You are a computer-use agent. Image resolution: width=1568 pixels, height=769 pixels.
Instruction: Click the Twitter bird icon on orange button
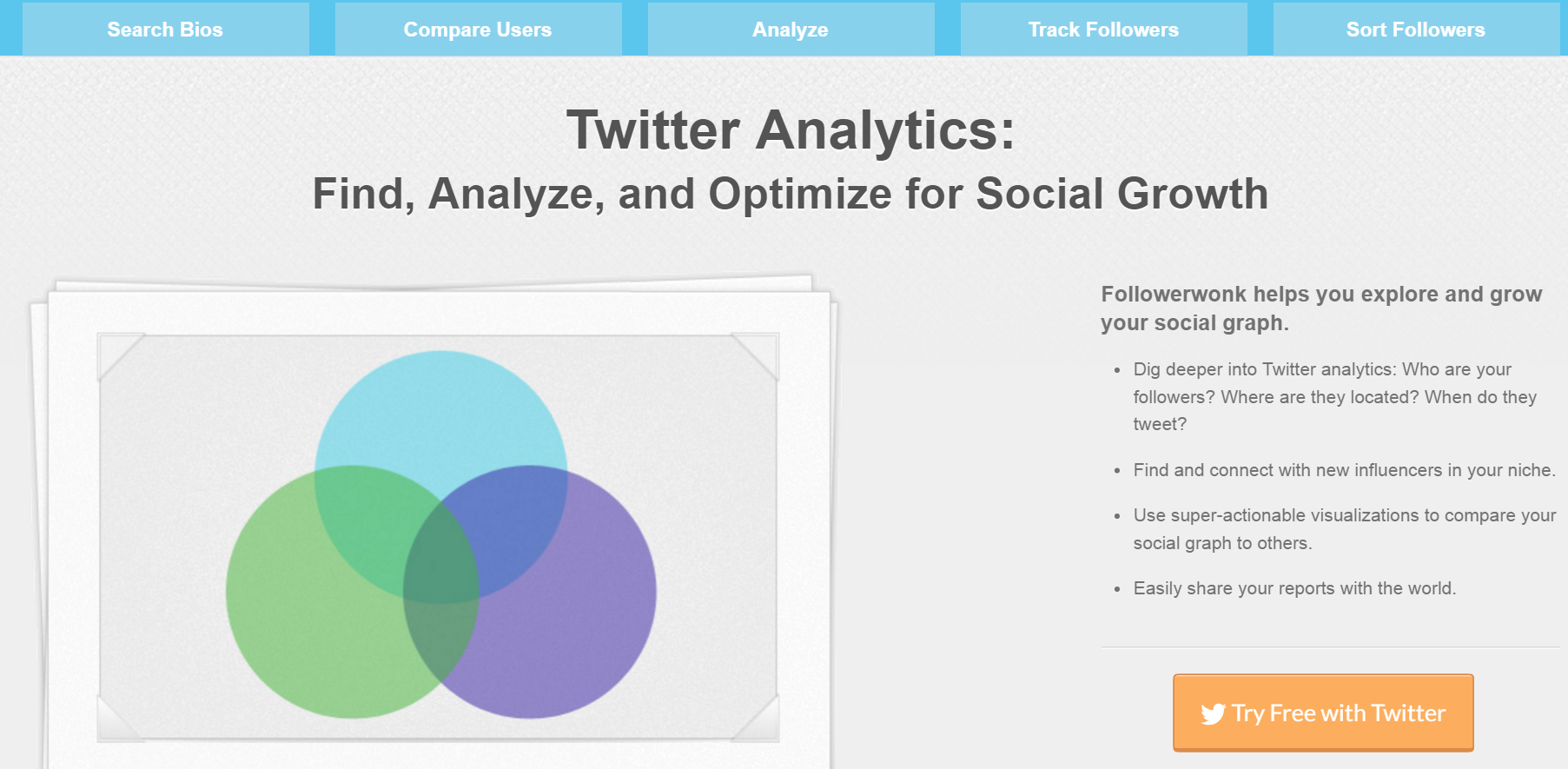(1213, 714)
